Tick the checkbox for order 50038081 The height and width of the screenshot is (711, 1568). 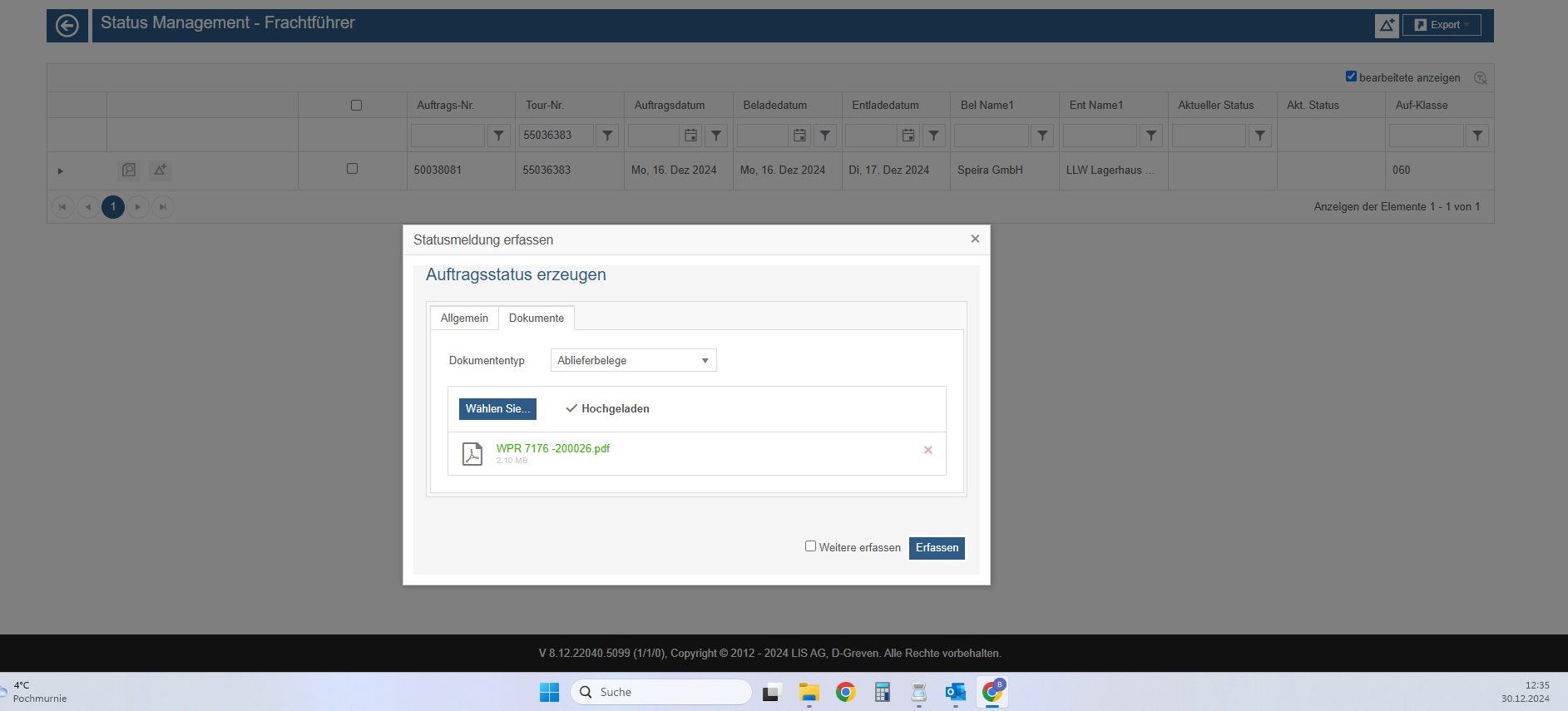coord(352,168)
